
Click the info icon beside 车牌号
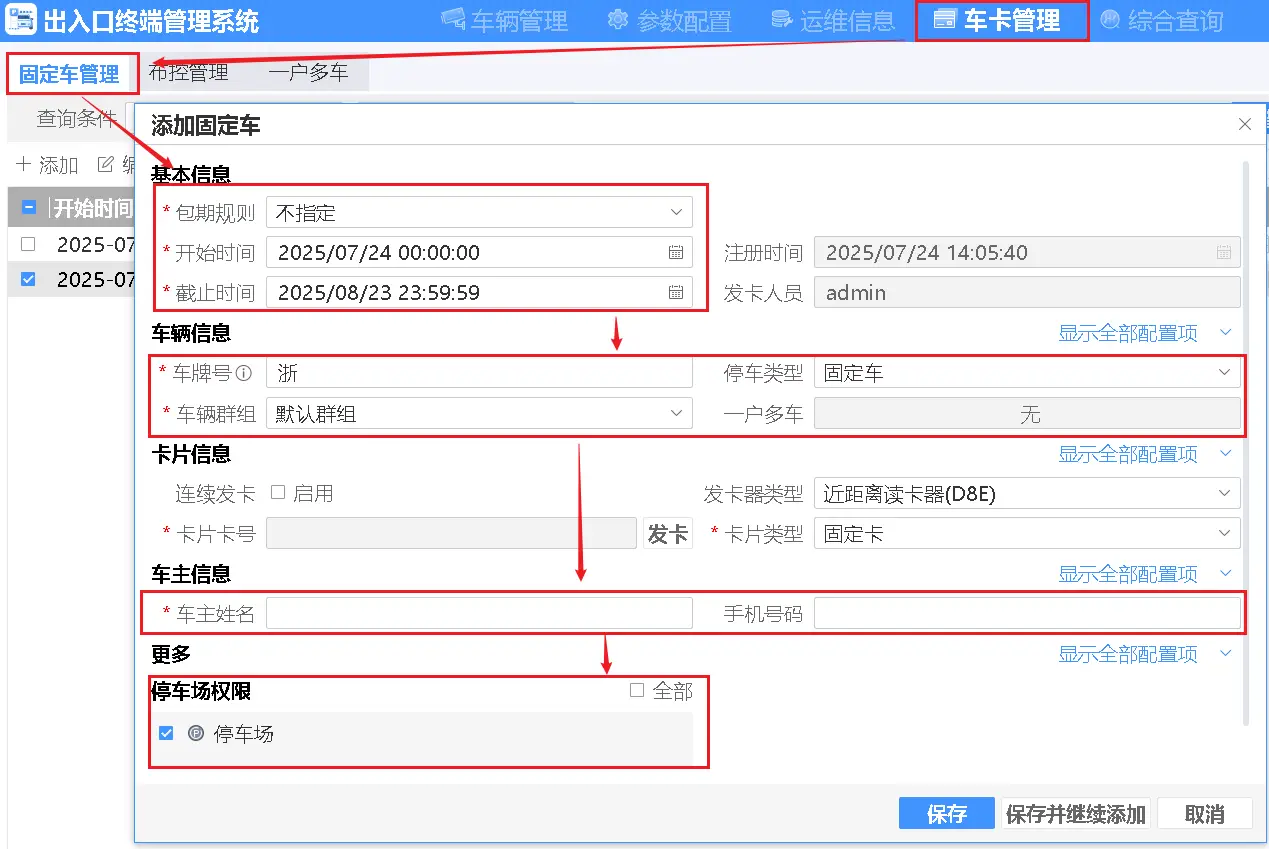tap(243, 374)
